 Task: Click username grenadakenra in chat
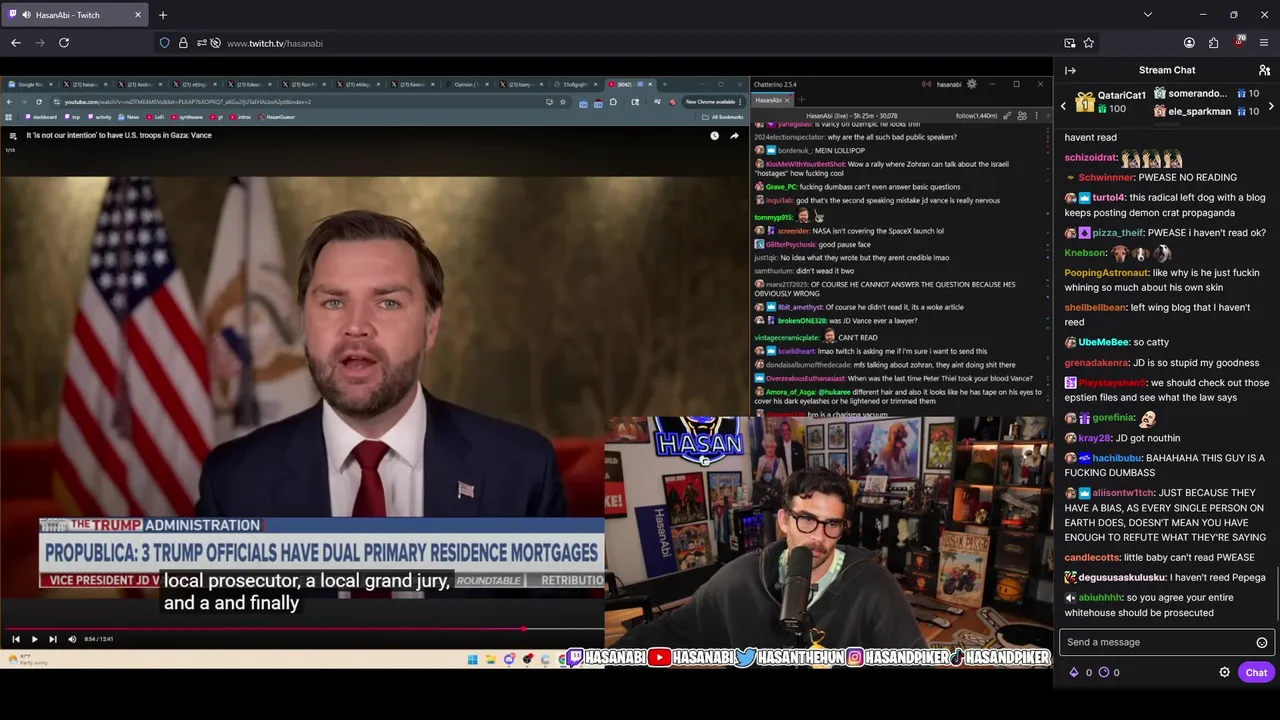1097,363
